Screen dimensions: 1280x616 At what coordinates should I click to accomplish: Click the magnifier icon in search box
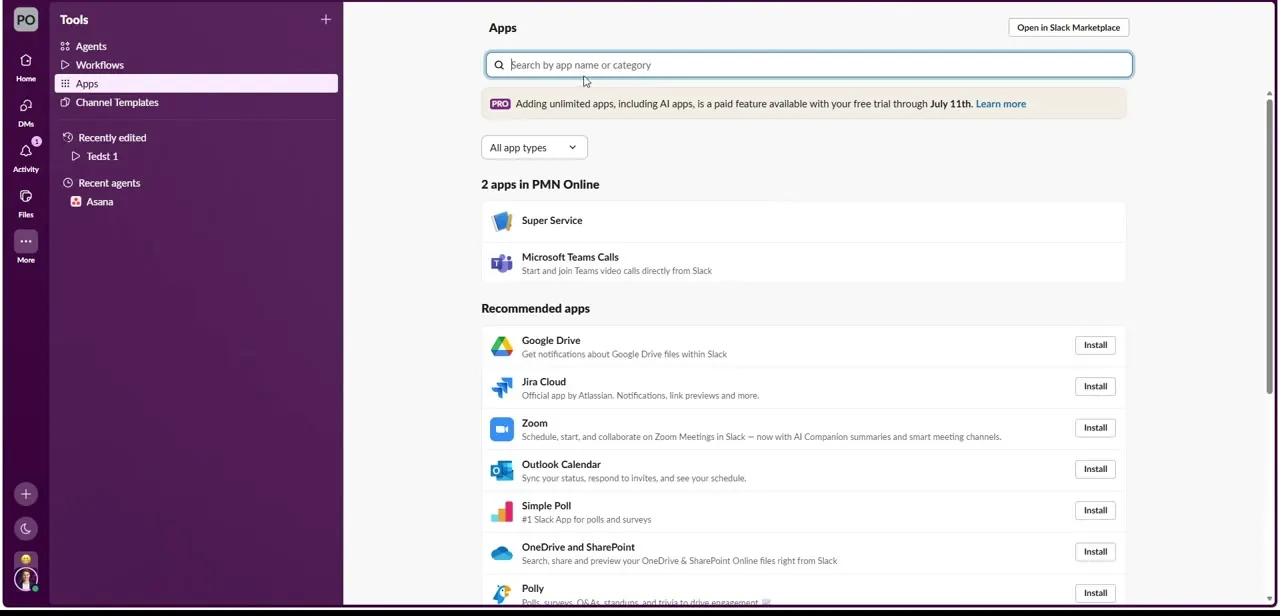click(499, 65)
